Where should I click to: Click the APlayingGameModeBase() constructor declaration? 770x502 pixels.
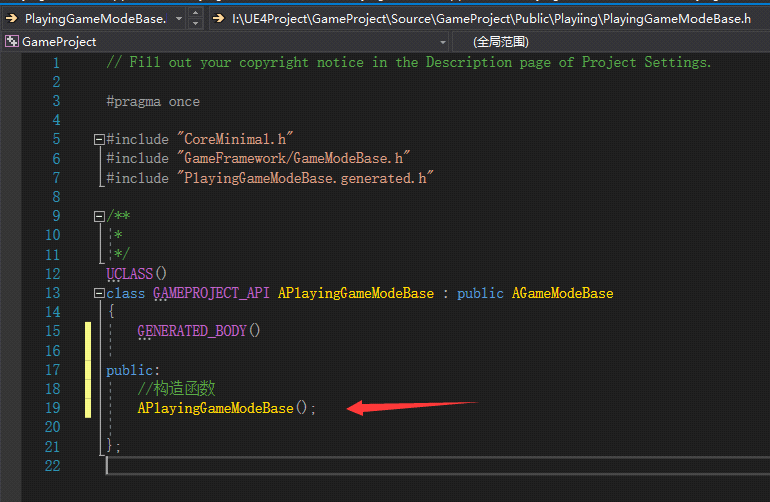[x=226, y=408]
